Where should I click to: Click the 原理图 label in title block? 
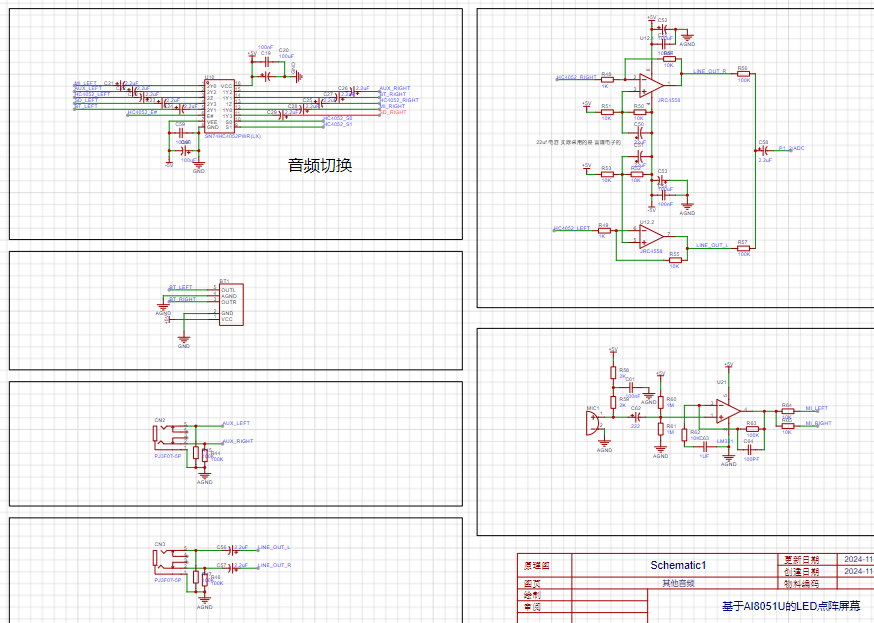coord(536,566)
